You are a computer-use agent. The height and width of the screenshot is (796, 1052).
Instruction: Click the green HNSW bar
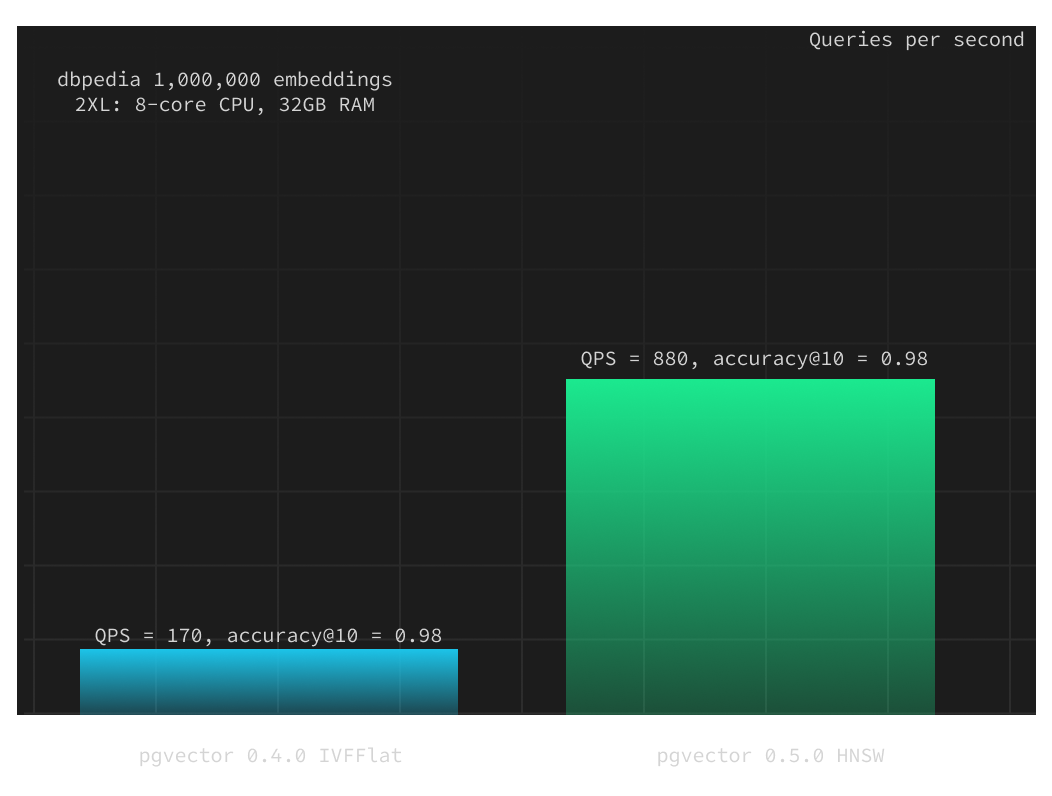click(x=750, y=546)
